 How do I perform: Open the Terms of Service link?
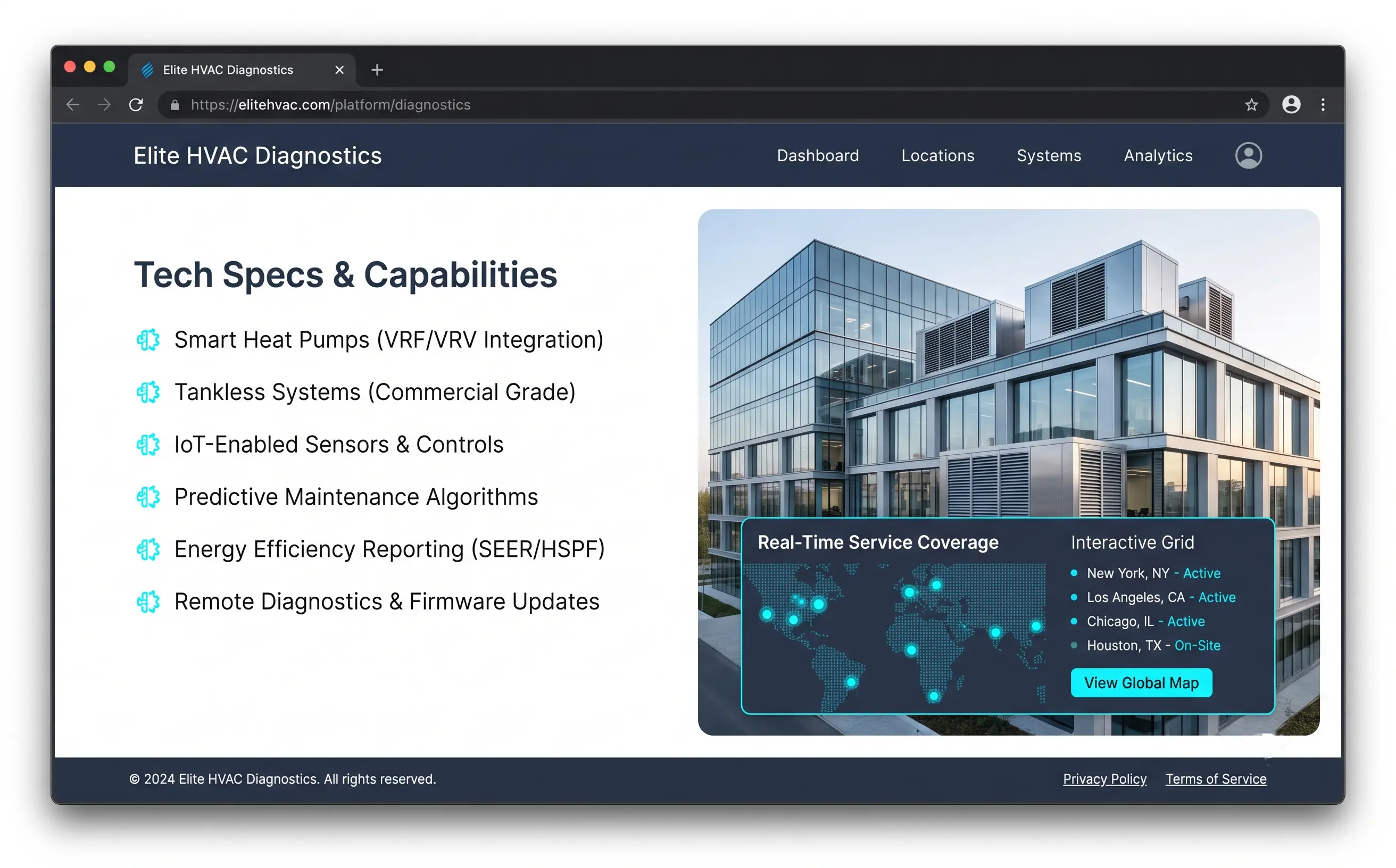coord(1216,779)
